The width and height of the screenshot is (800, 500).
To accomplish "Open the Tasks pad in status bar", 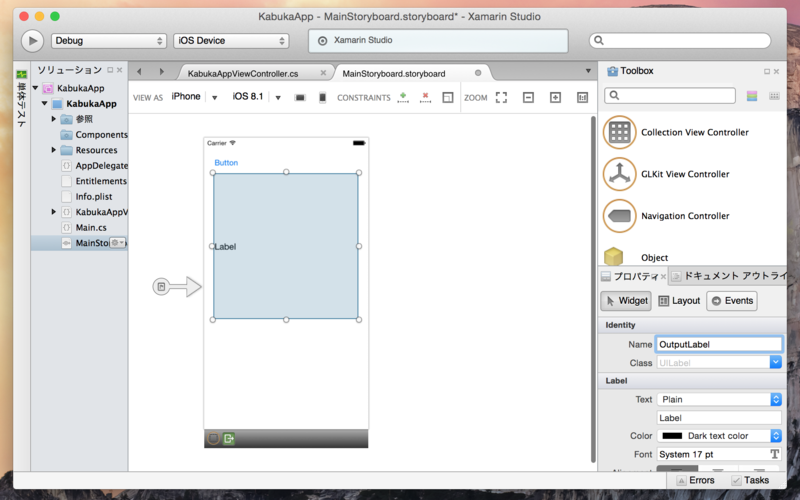I will tap(750, 480).
